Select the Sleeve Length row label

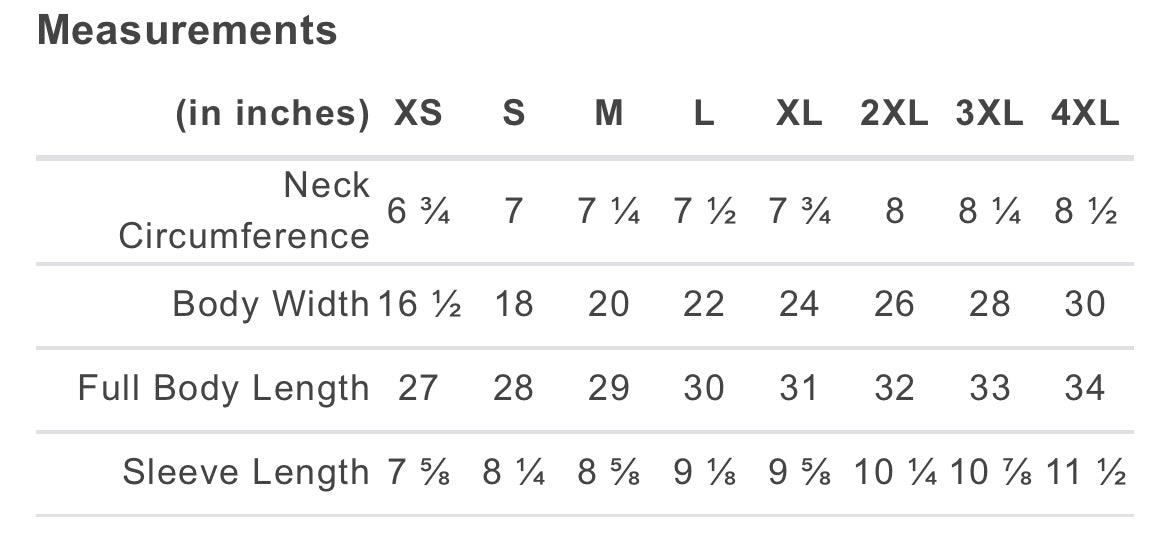[x=245, y=472]
